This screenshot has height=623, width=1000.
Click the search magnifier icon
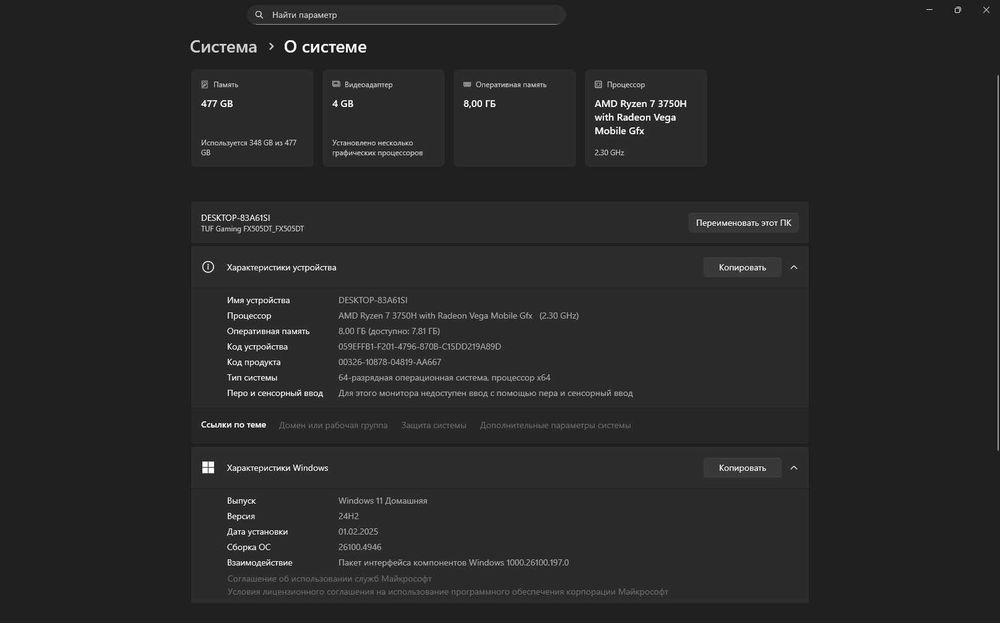coord(259,15)
